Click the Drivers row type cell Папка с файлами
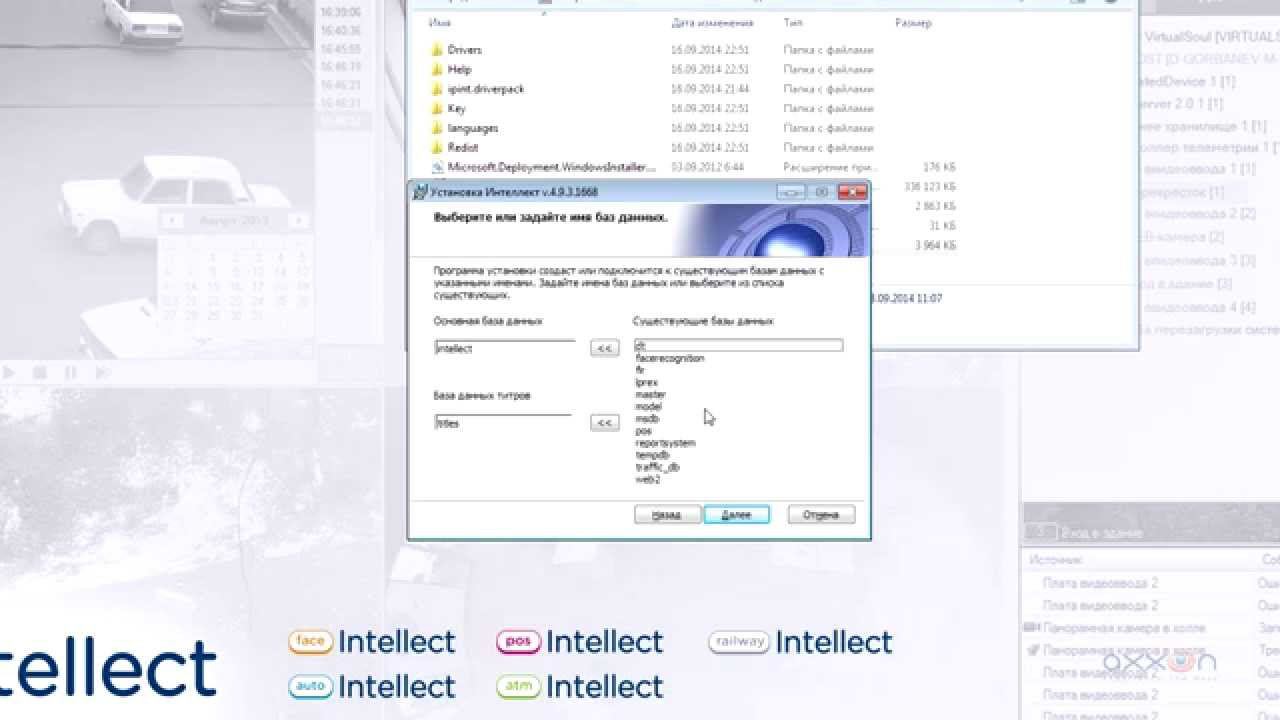The image size is (1280, 720). click(x=829, y=50)
